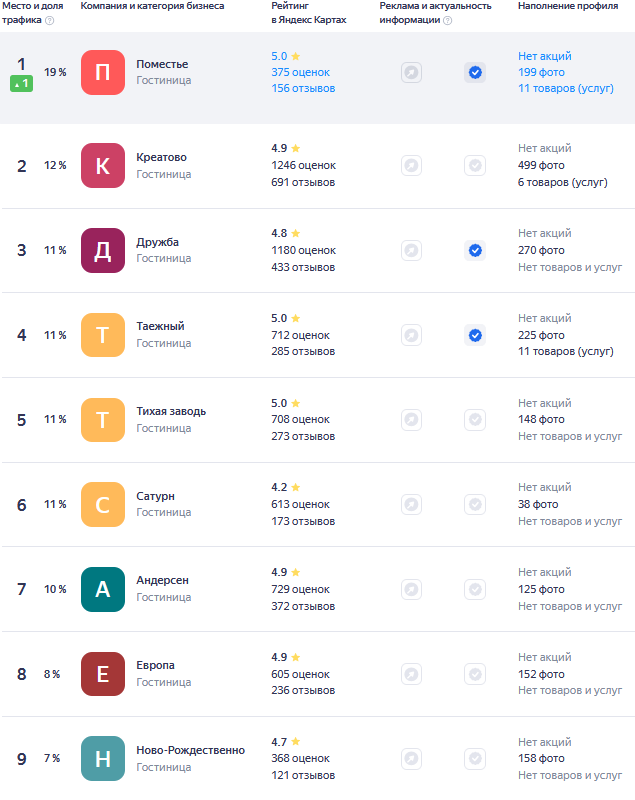Click the Тихая заводь orange T logo
Image resolution: width=635 pixels, height=800 pixels.
point(103,419)
